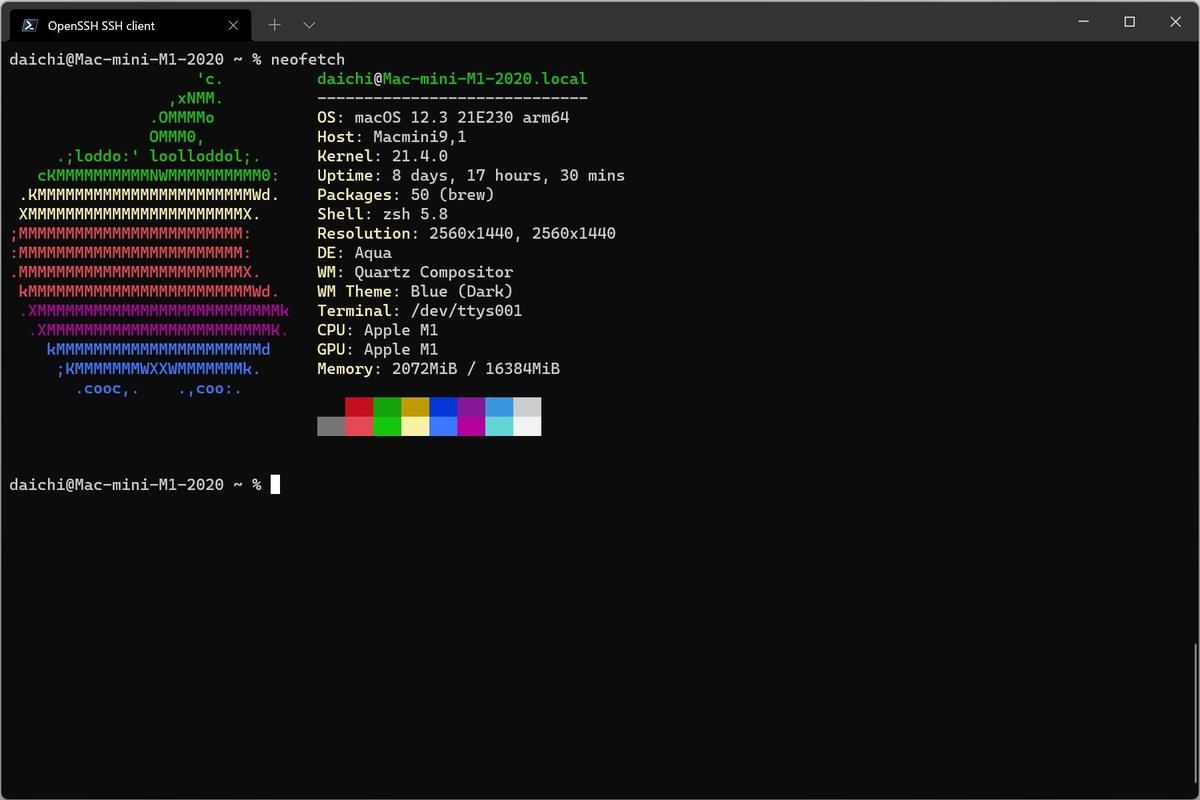Click the 'Kernel: 21.4.0' line
1200x800 pixels.
tap(382, 156)
